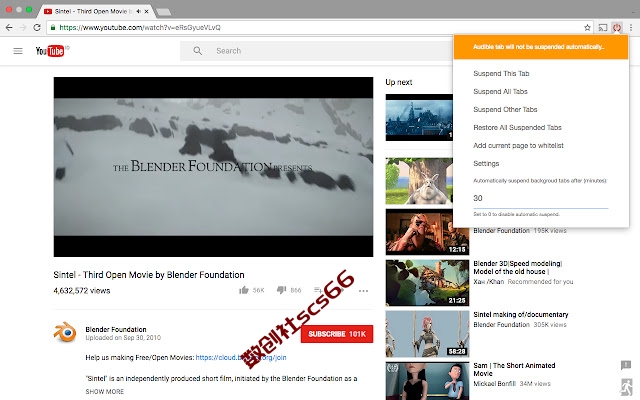Bookmark page with star icon

[x=587, y=27]
